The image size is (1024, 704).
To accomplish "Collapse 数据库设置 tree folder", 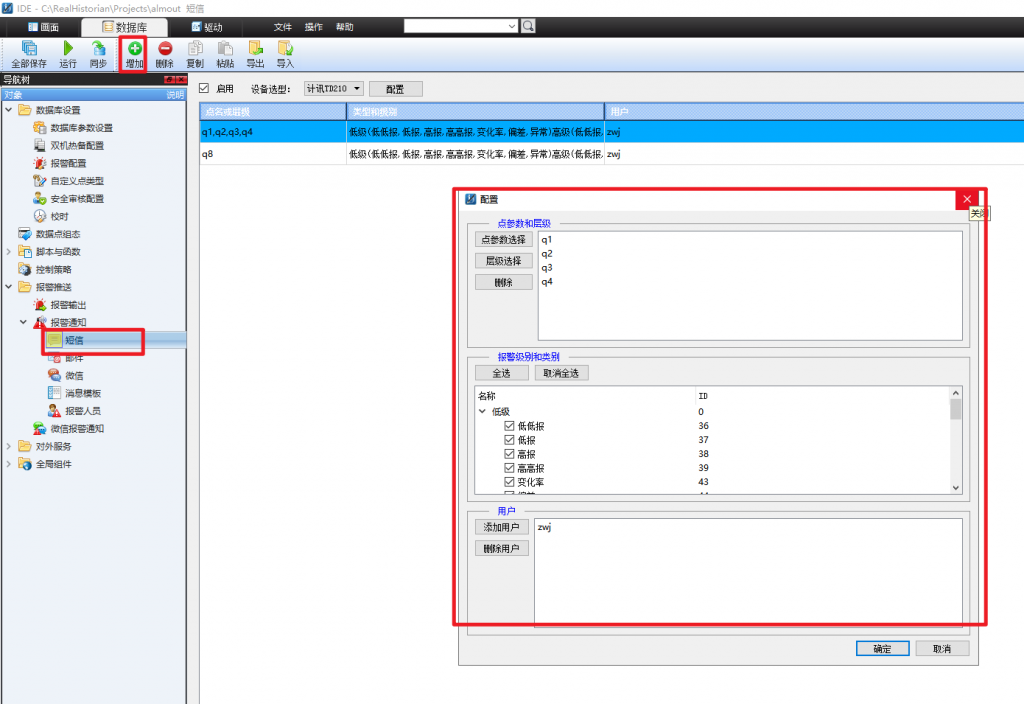I will coord(8,110).
